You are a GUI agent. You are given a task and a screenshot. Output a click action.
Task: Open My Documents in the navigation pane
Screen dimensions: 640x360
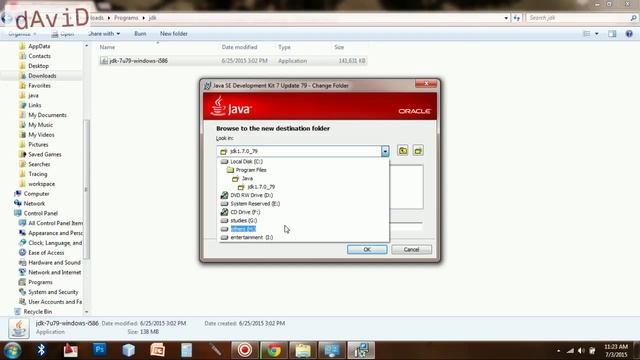[47, 115]
